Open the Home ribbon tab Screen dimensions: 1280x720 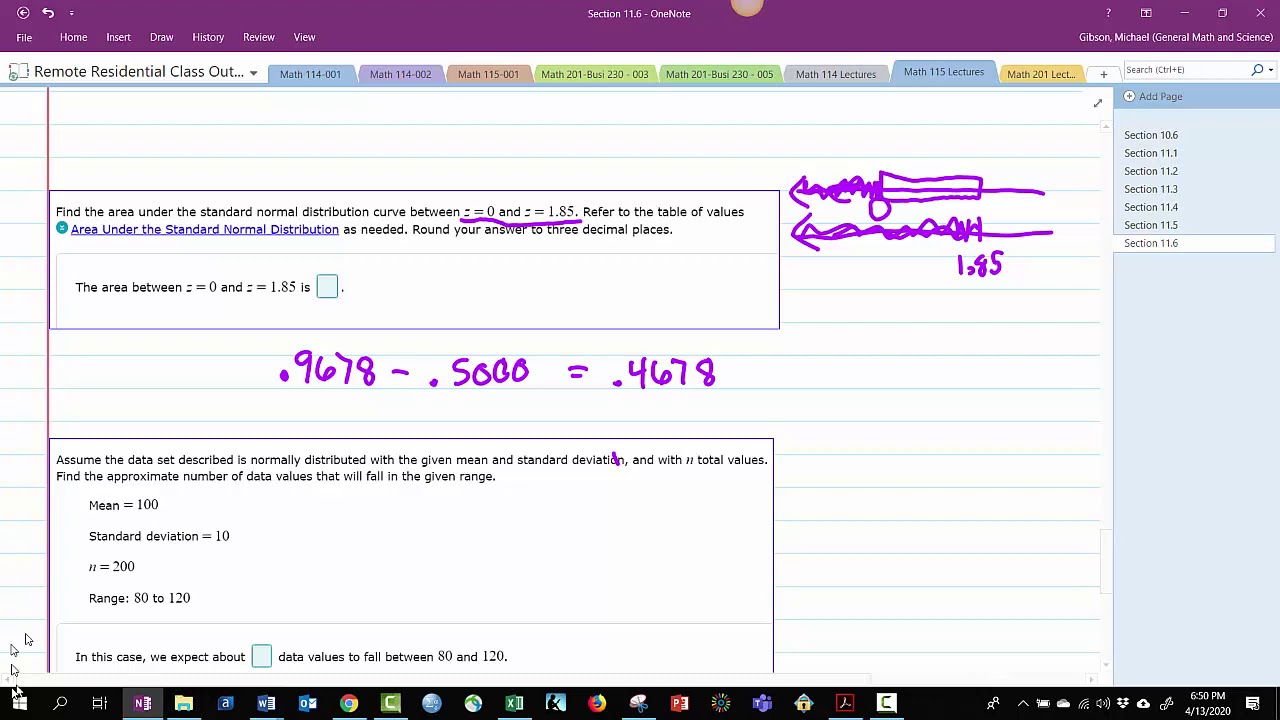tap(73, 37)
